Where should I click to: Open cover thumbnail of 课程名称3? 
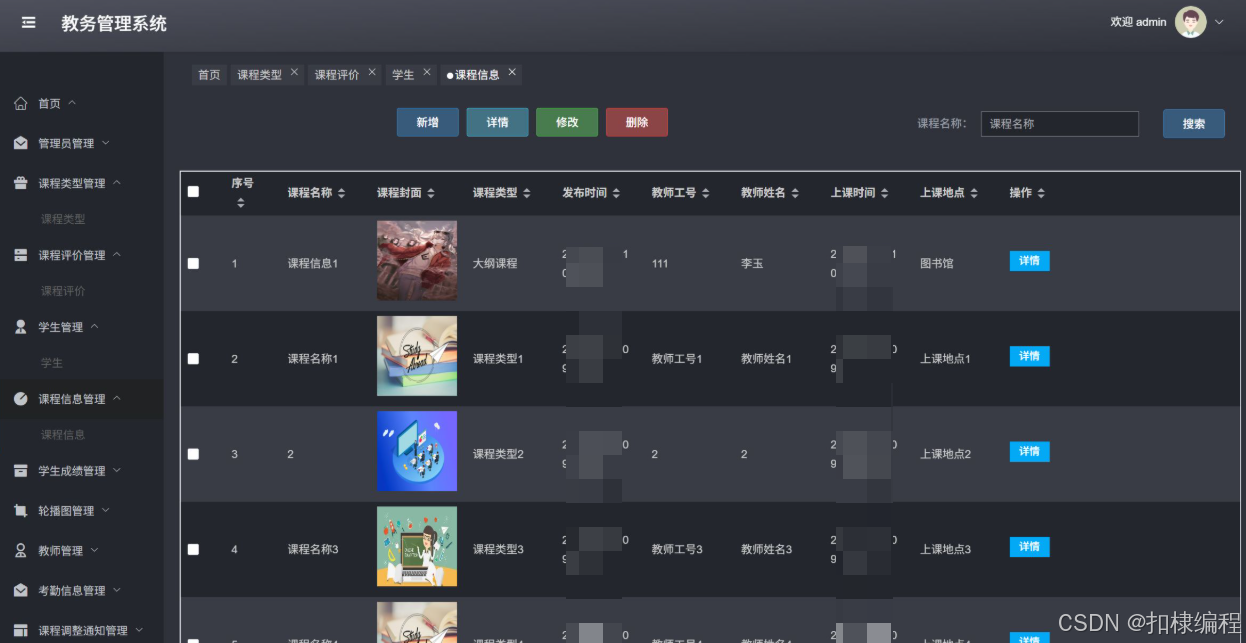click(417, 546)
